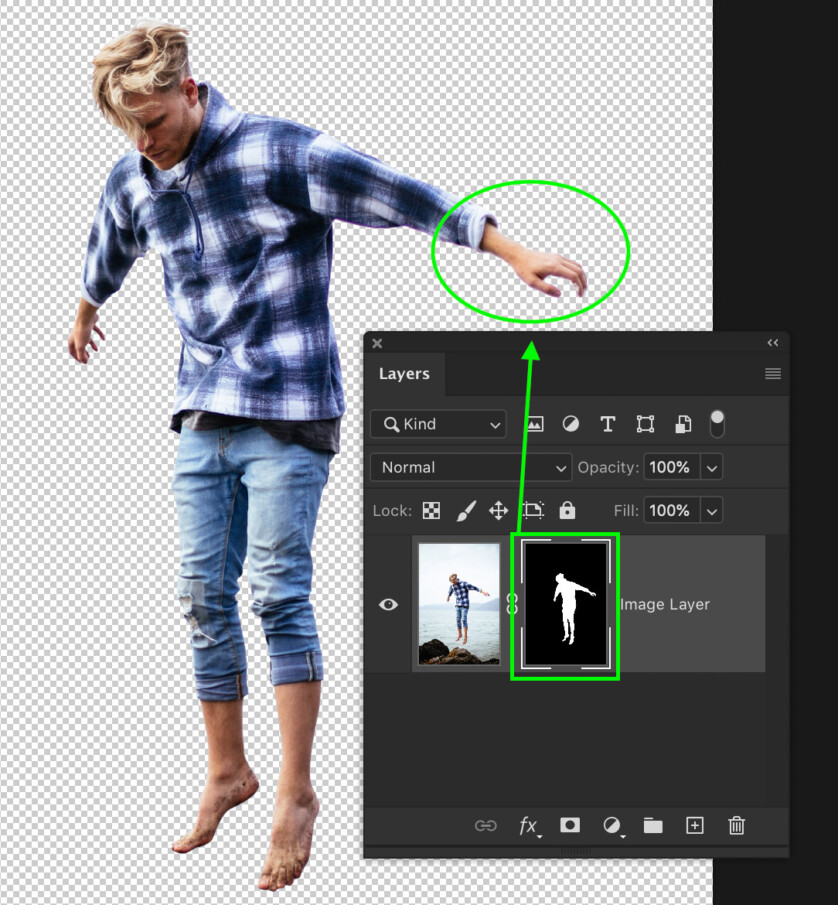838x905 pixels.
Task: Link the selected layers
Action: click(x=486, y=825)
